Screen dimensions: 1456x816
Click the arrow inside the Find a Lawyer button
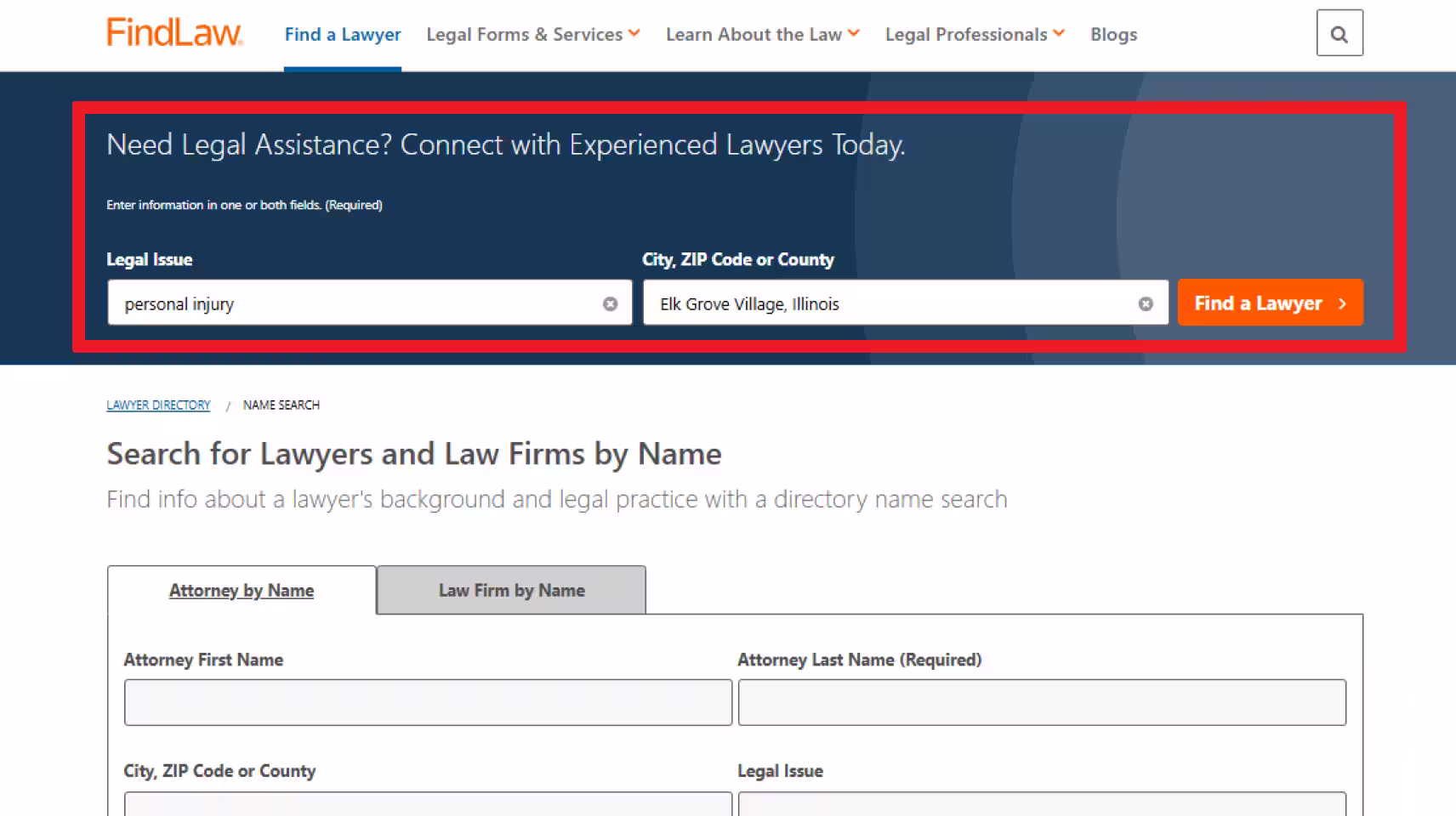point(1342,303)
